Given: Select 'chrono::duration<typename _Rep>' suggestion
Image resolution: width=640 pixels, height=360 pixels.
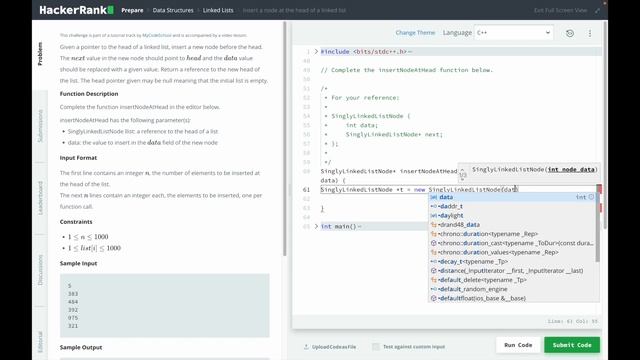Looking at the screenshot, I should (512, 234).
